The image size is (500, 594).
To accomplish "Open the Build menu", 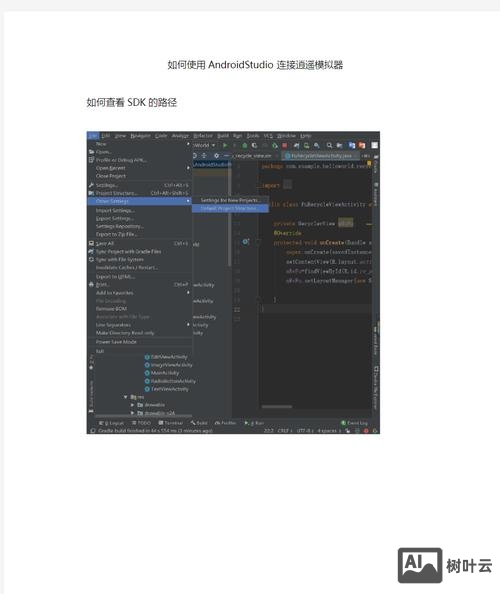I will click(223, 136).
